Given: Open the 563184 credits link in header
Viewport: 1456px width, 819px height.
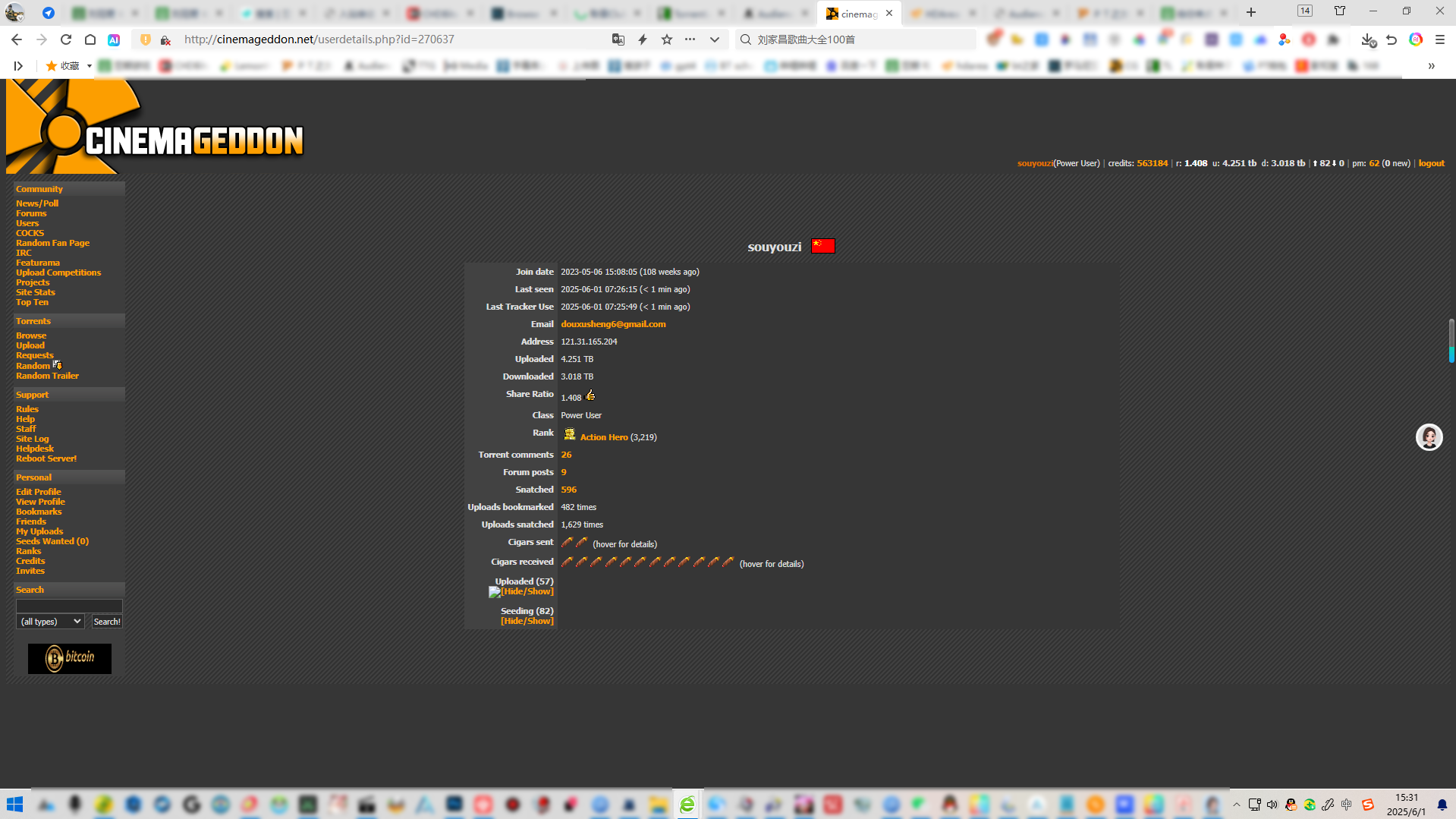Looking at the screenshot, I should pyautogui.click(x=1153, y=163).
